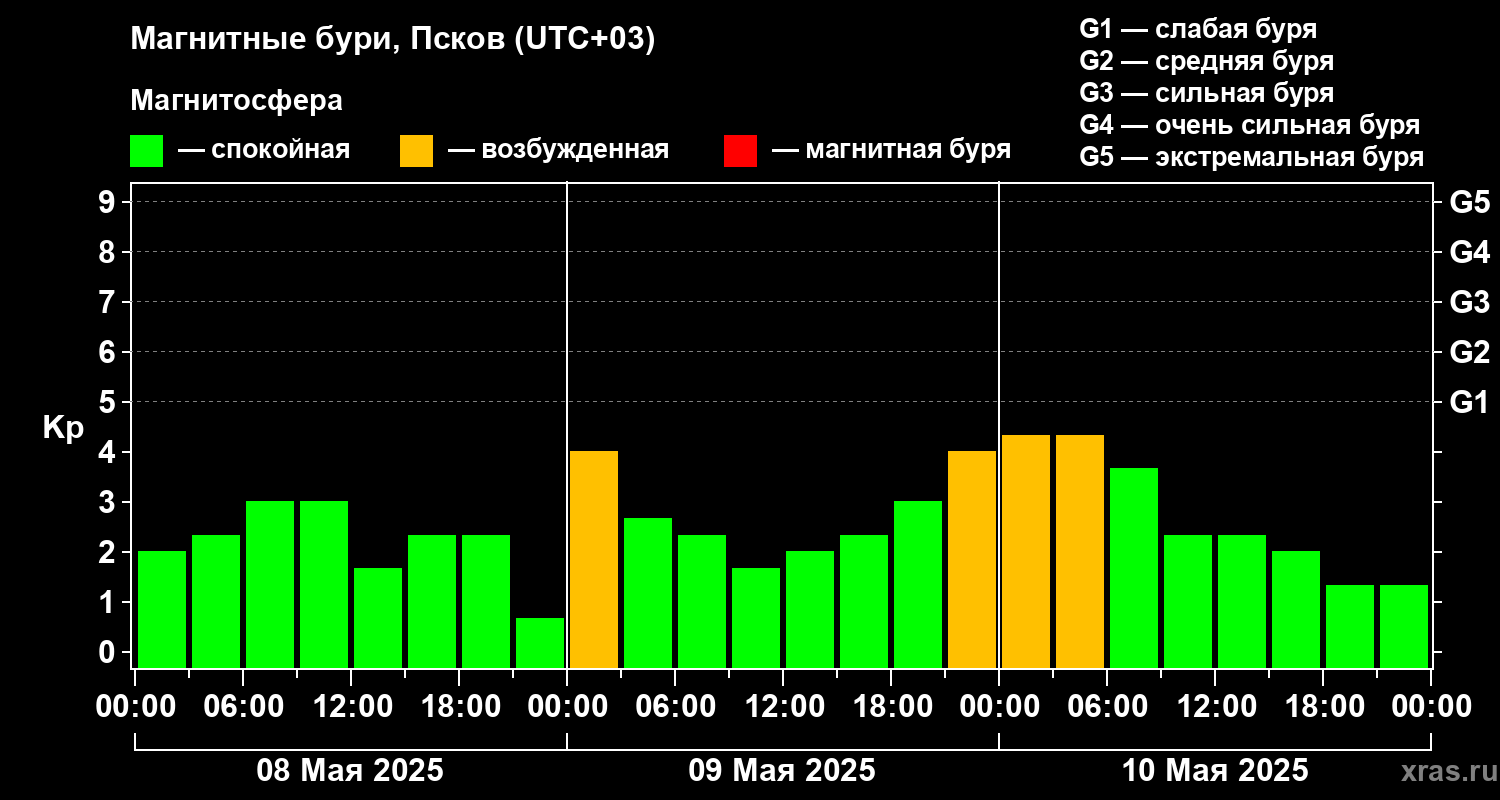The height and width of the screenshot is (800, 1500).
Task: Click the 'G5' label on right axis
Action: 1469,202
